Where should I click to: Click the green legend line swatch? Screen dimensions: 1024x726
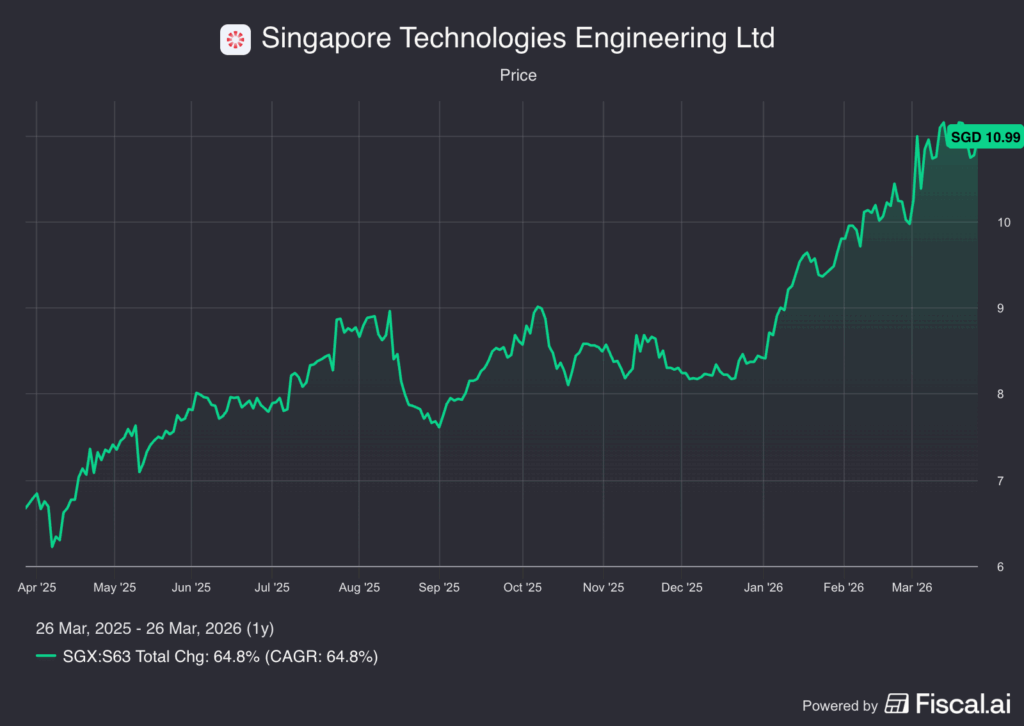46,656
